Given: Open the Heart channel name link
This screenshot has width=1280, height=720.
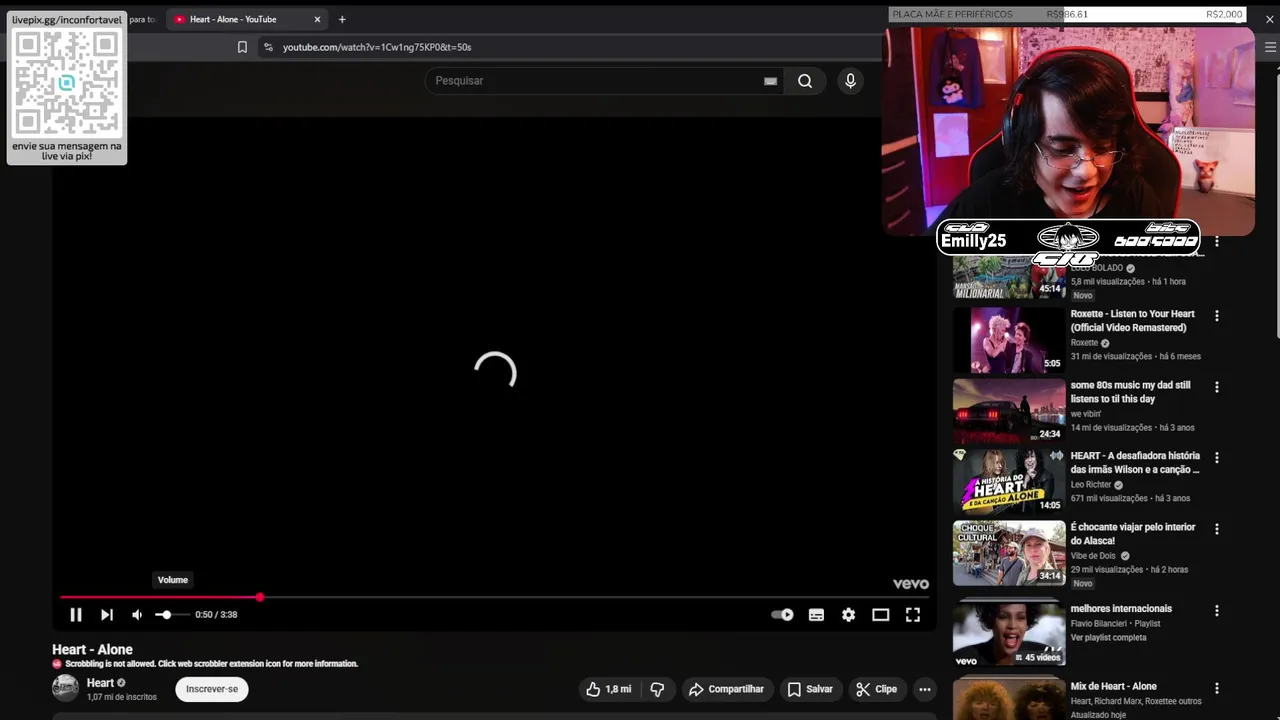Looking at the screenshot, I should pyautogui.click(x=100, y=683).
